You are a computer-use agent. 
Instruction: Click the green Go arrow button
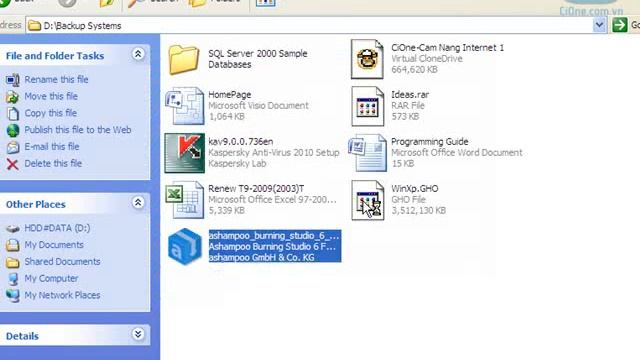click(x=620, y=25)
